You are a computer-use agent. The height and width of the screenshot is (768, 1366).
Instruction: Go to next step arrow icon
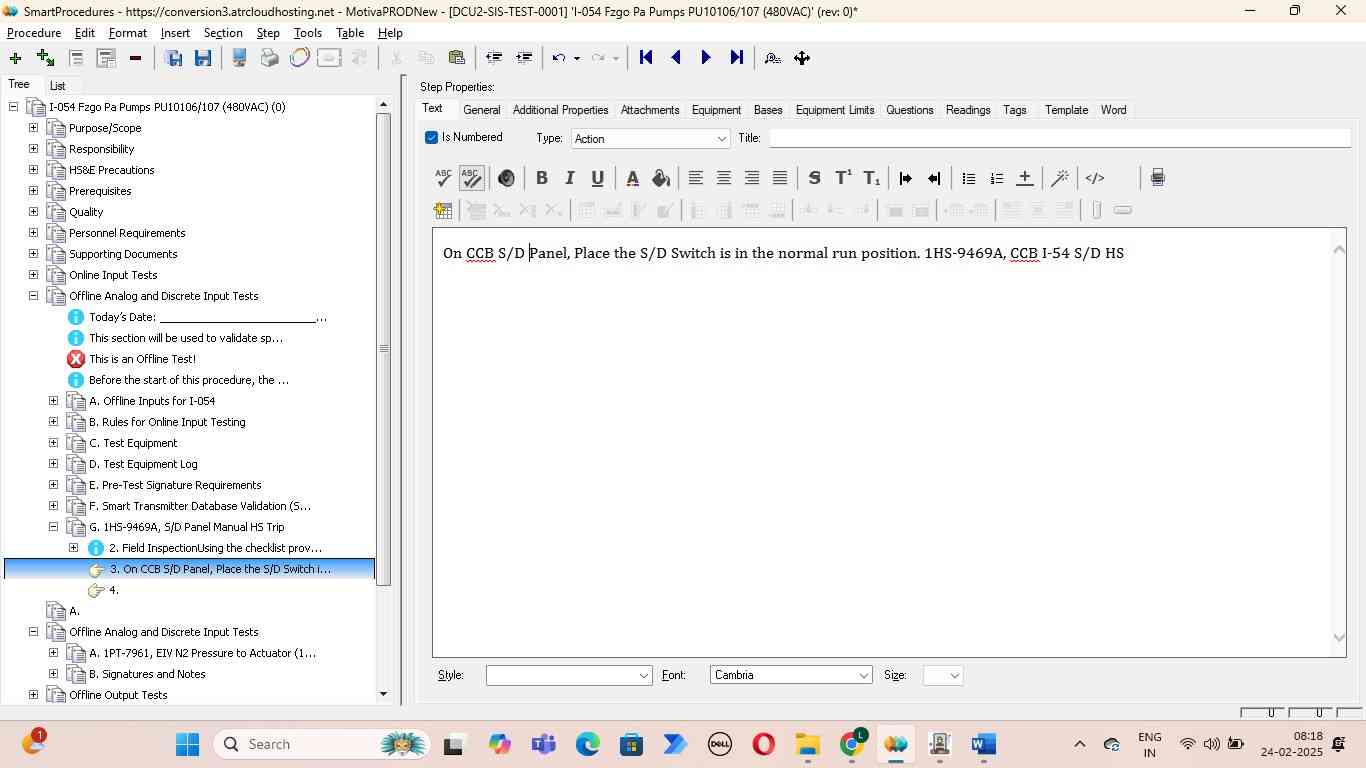706,58
